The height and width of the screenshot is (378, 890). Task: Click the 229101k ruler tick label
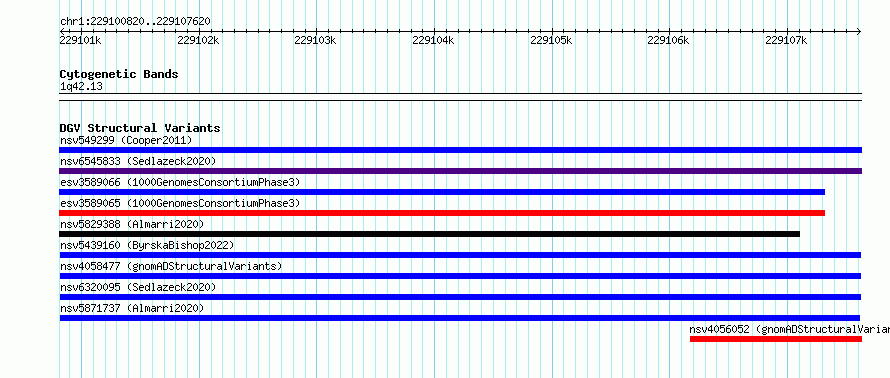pos(81,40)
